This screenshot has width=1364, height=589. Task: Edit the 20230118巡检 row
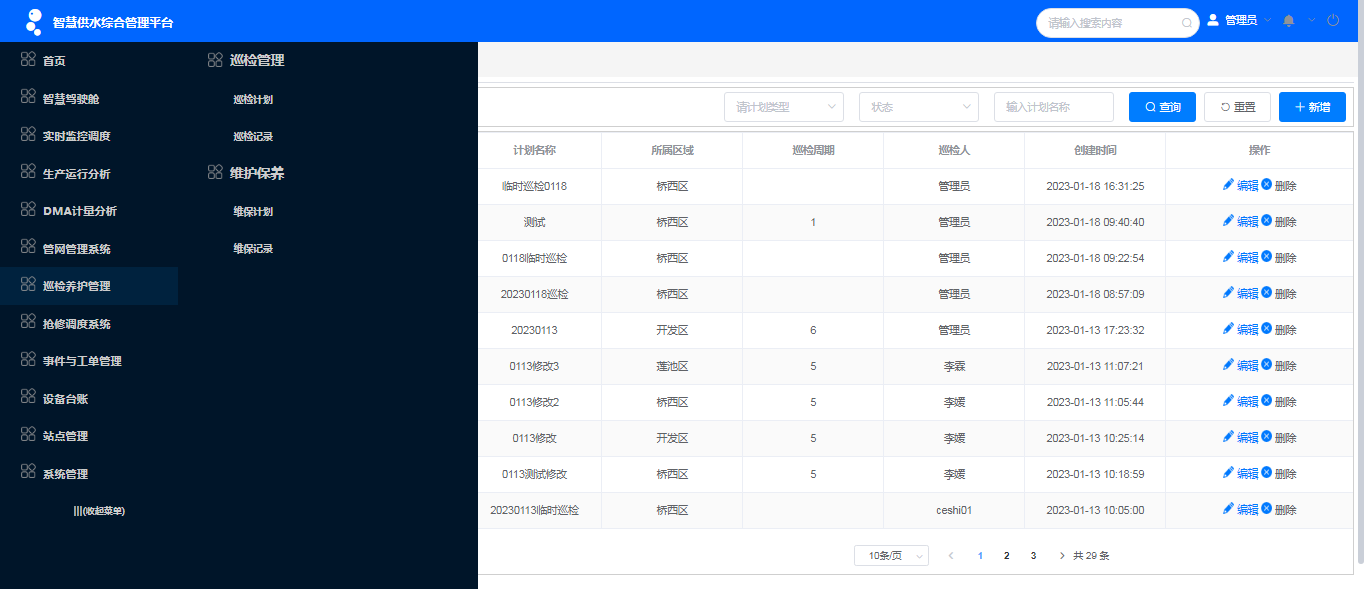point(1240,294)
